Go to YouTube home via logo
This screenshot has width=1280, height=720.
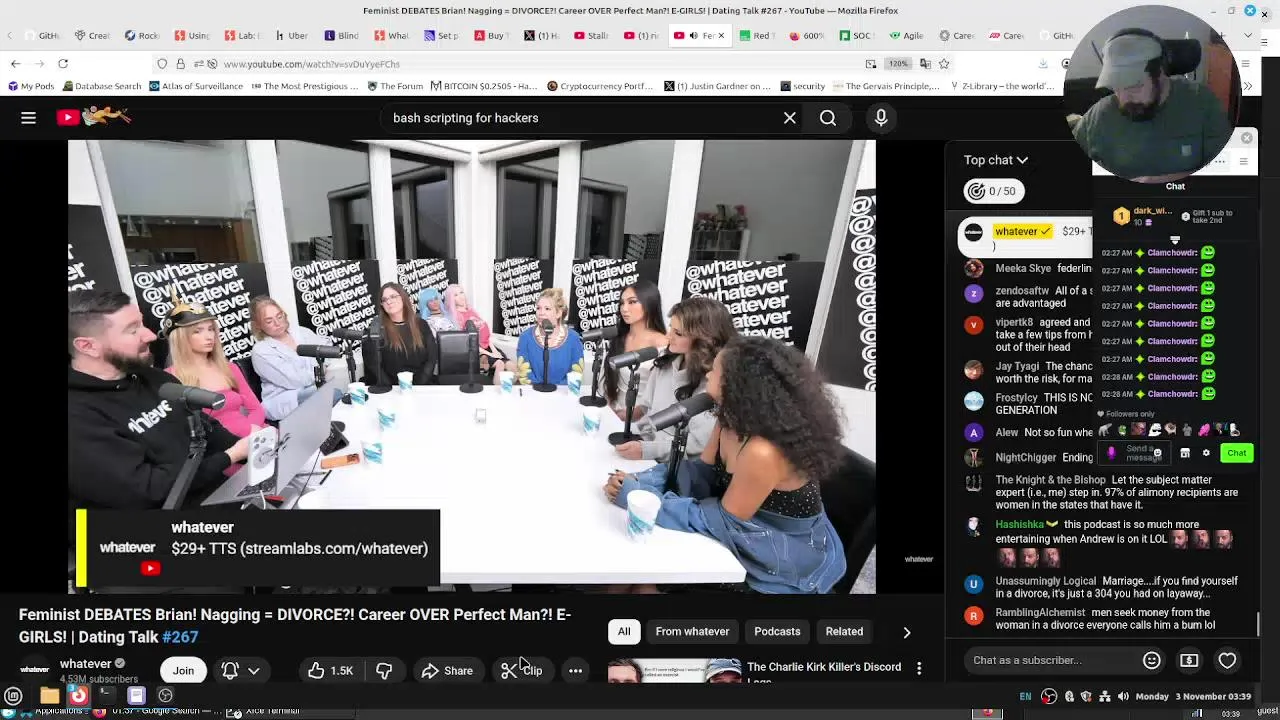[94, 117]
